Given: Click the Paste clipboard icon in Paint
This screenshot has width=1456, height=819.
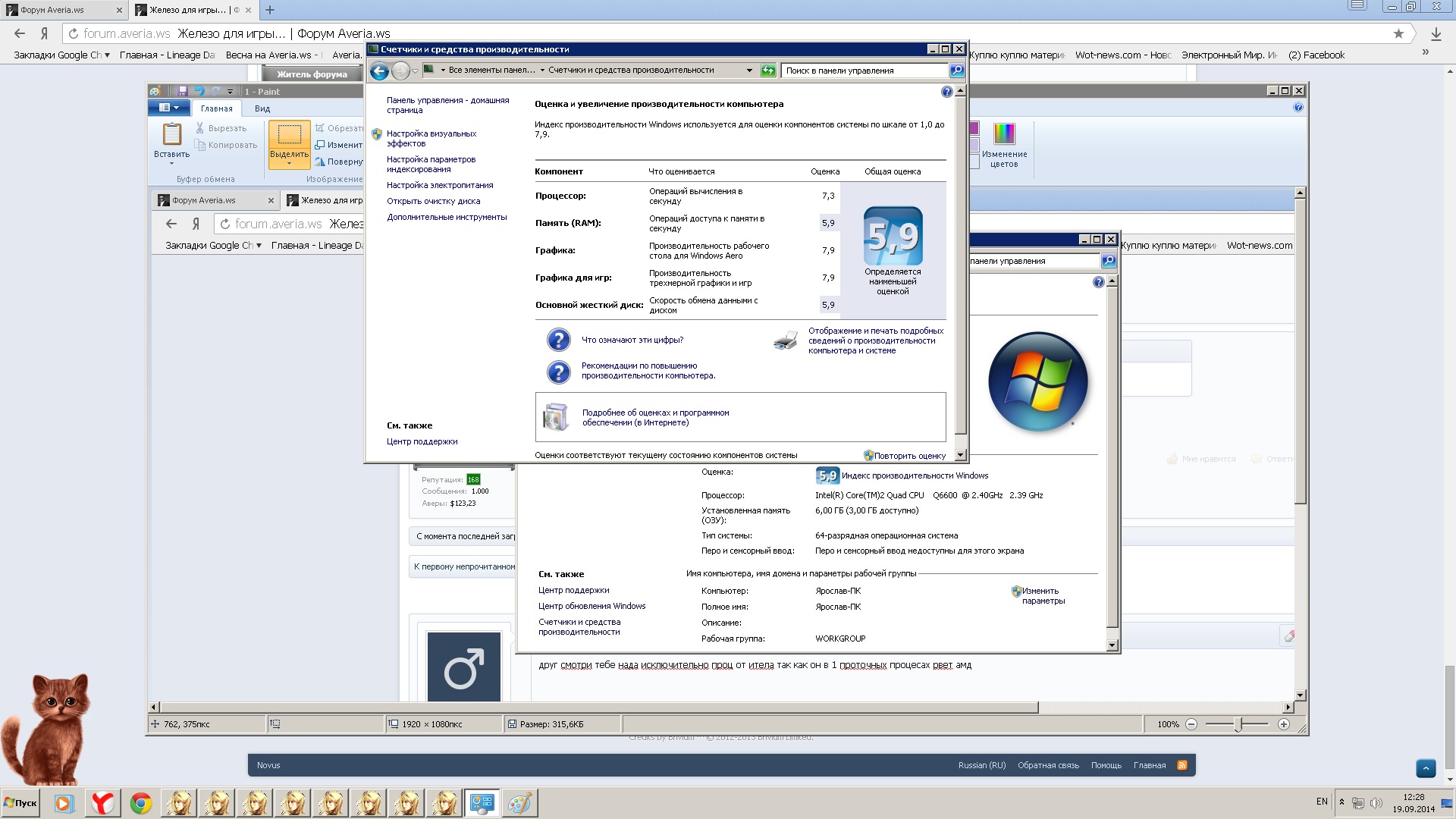Looking at the screenshot, I should click(172, 134).
